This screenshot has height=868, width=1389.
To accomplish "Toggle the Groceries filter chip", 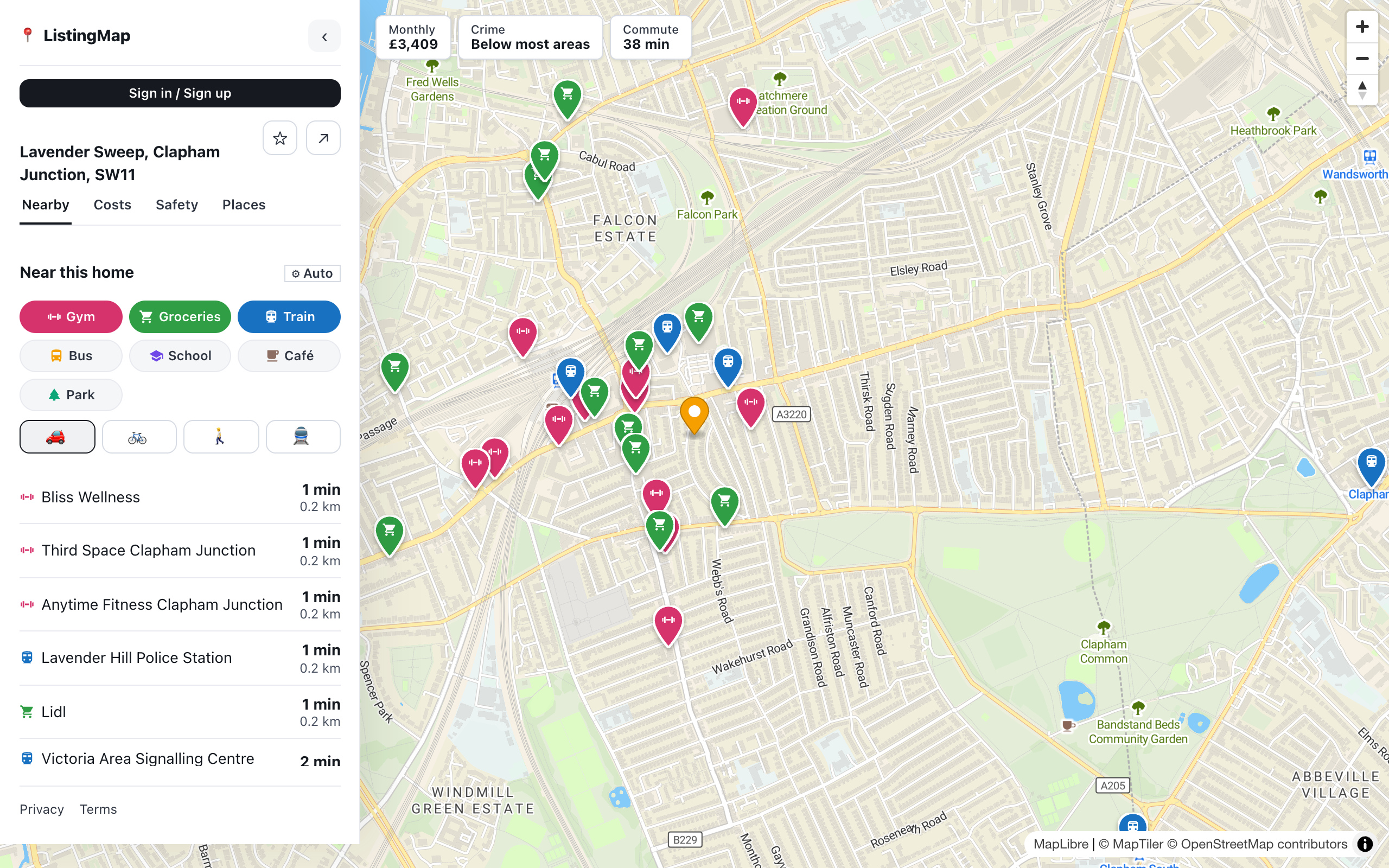I will pyautogui.click(x=180, y=317).
